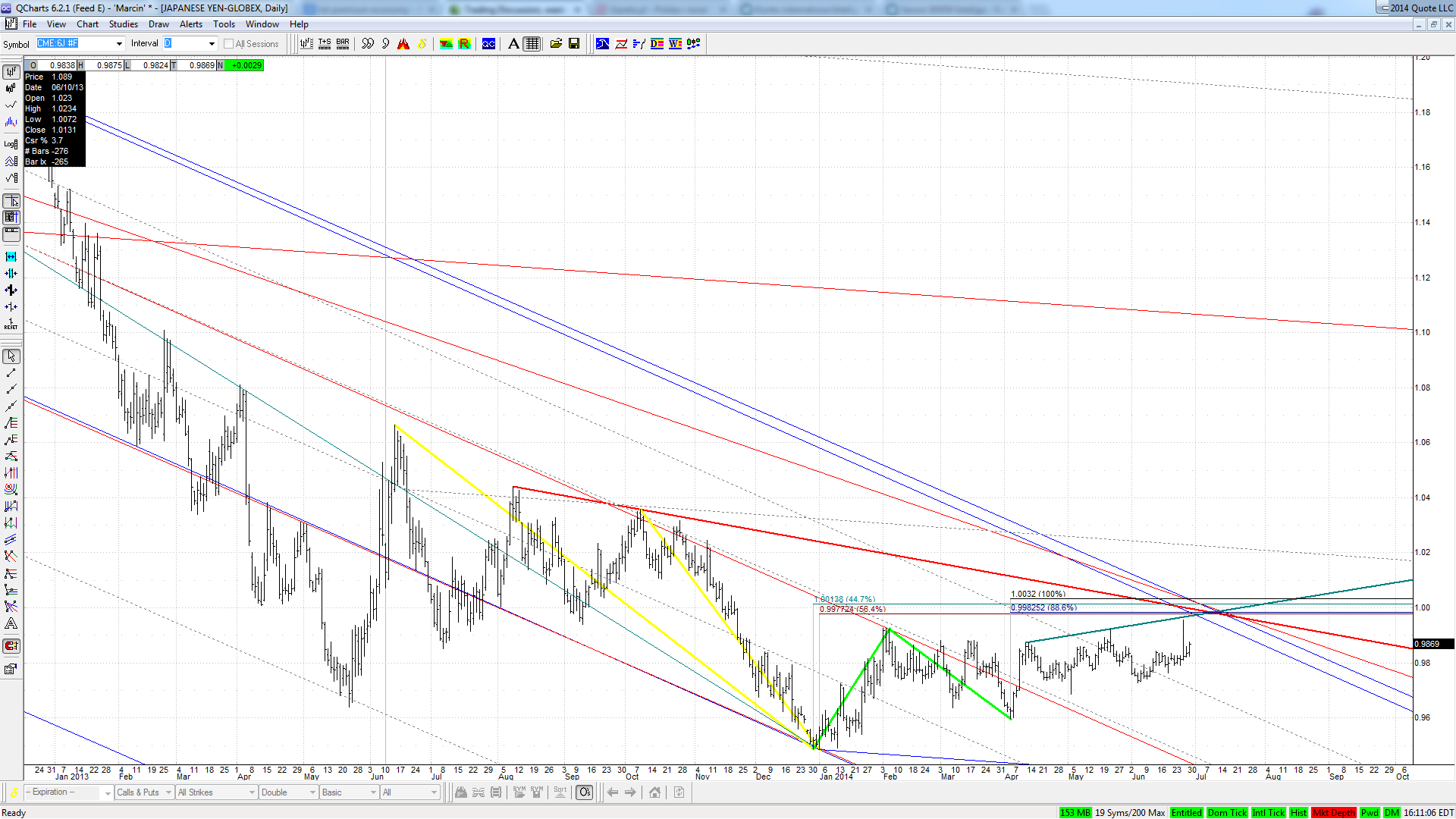
Task: Select the bar chart style in left toolbar
Action: tap(11, 72)
